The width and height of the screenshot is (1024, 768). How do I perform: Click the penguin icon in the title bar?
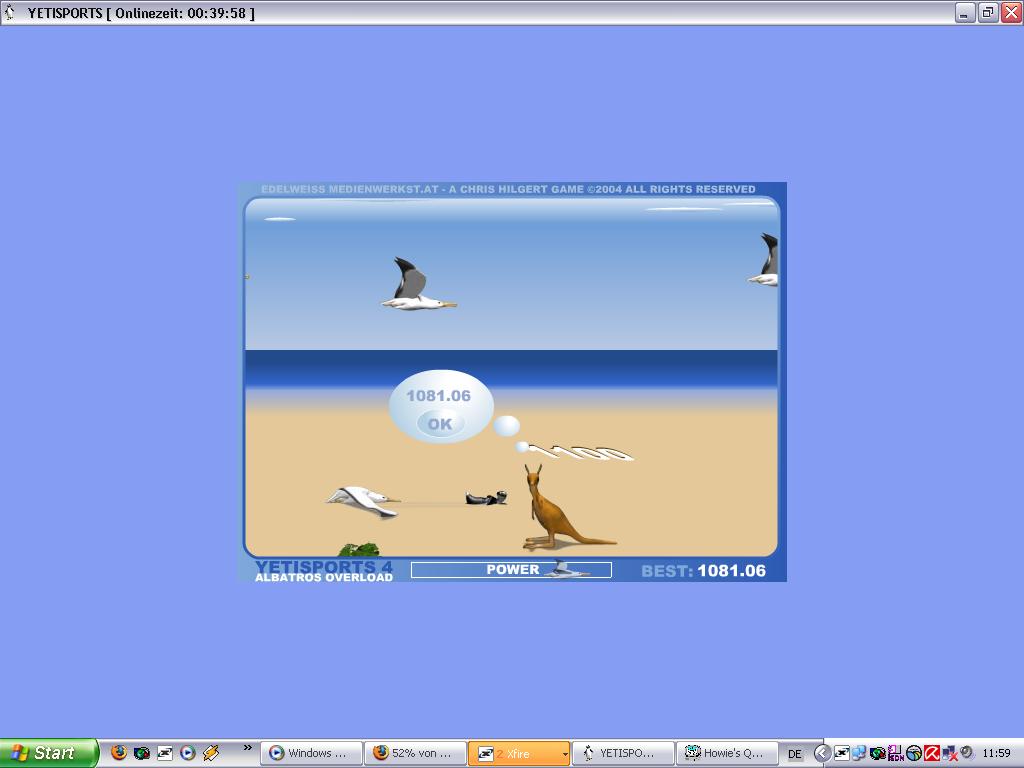[x=10, y=12]
